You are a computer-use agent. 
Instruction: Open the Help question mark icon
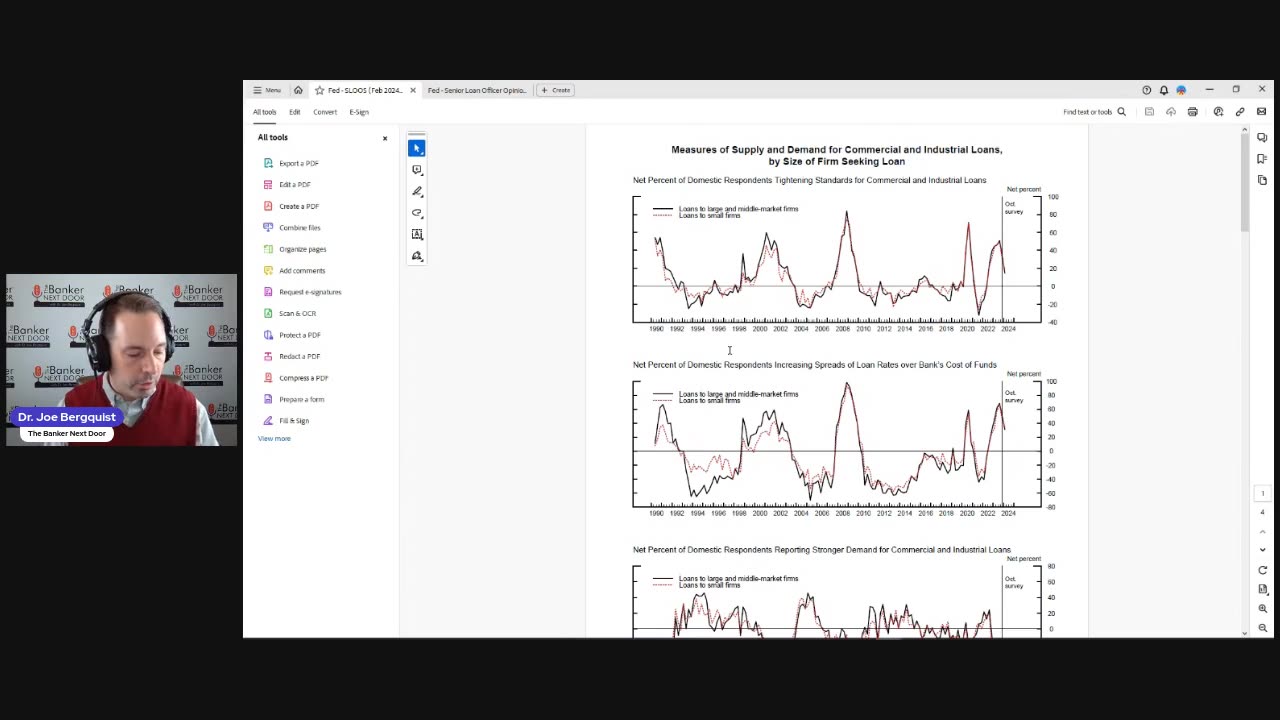[x=1147, y=90]
